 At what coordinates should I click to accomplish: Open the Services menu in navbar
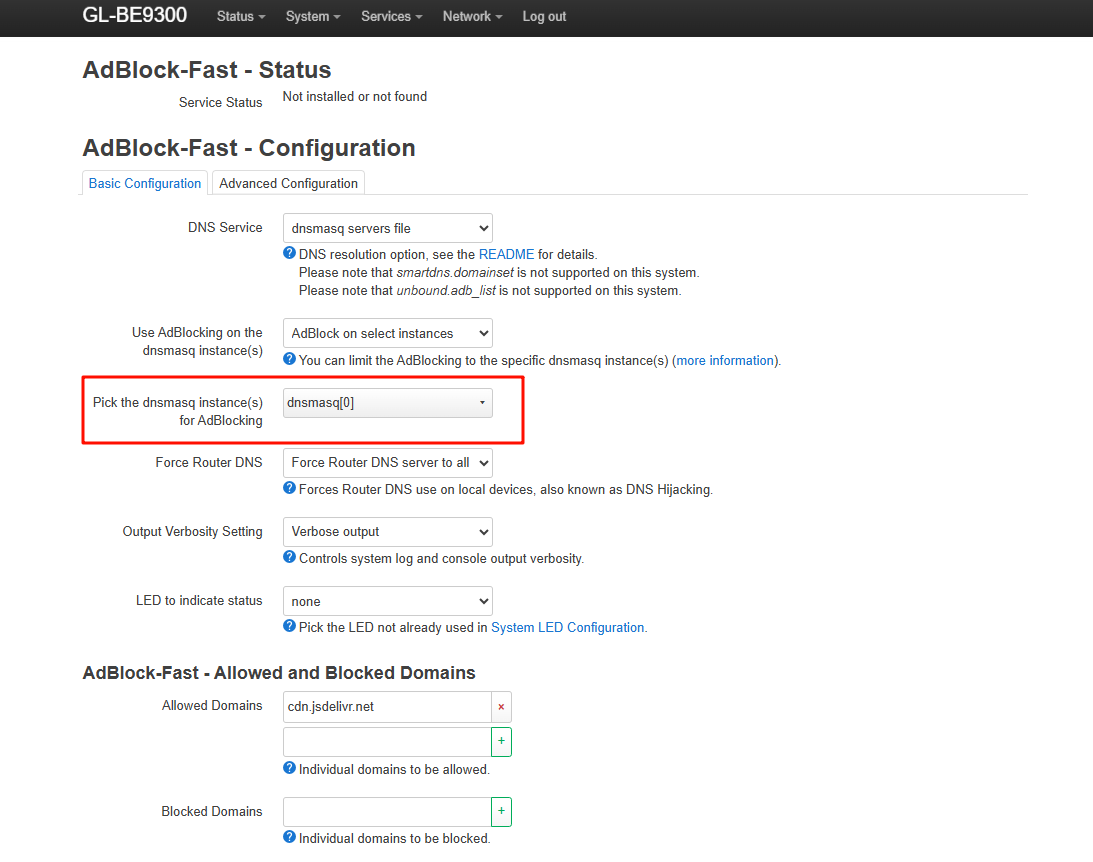tap(391, 16)
